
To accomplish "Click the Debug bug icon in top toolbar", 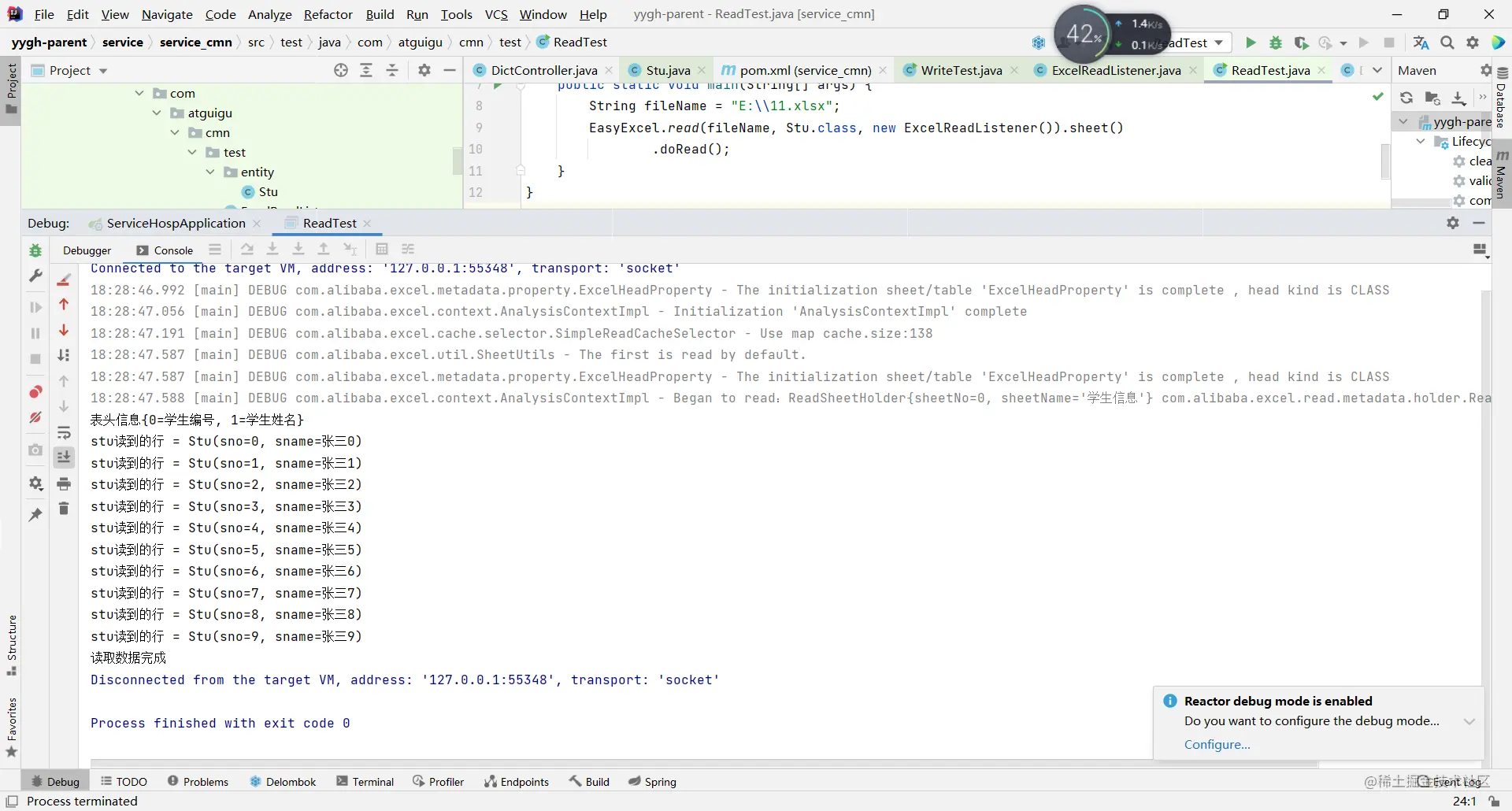I will (x=1276, y=43).
